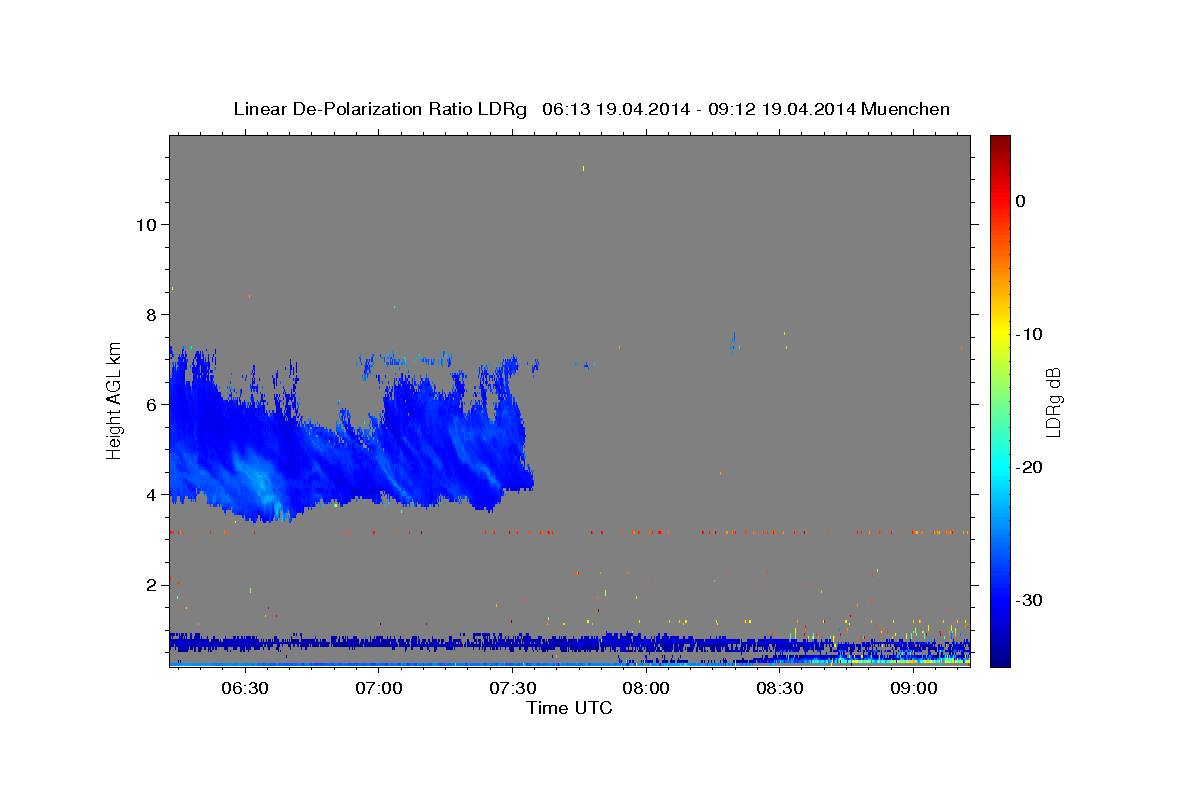
Task: Click the '06:30' time axis label
Action: click(x=244, y=689)
